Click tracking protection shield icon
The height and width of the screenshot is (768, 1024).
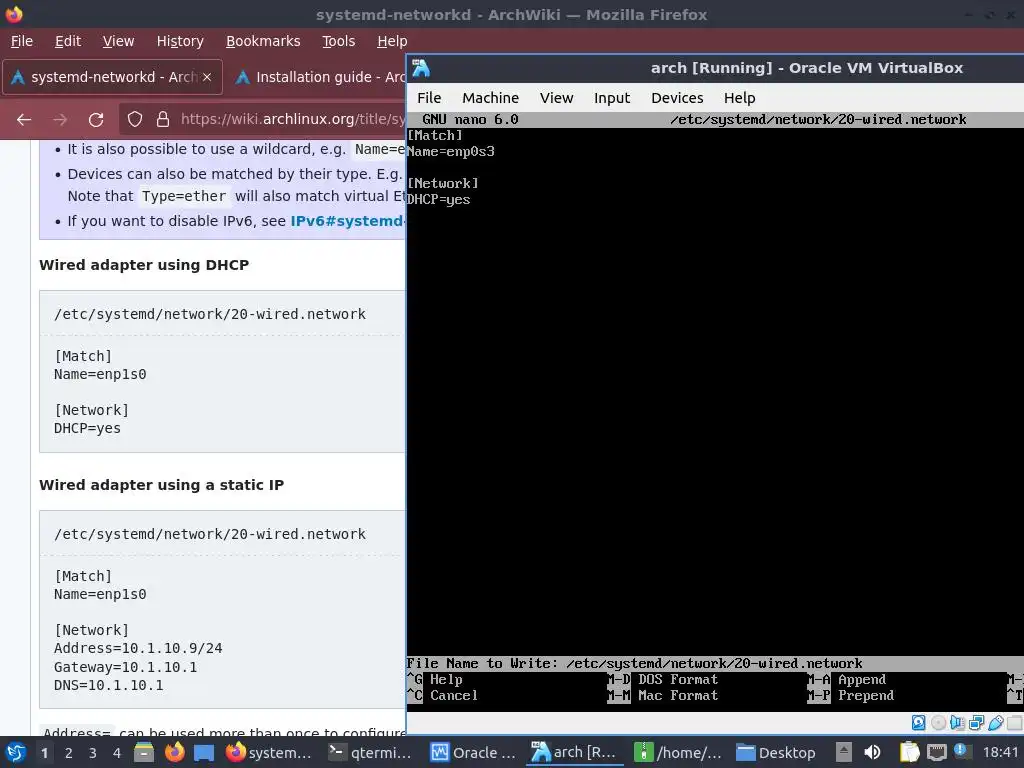coord(135,119)
